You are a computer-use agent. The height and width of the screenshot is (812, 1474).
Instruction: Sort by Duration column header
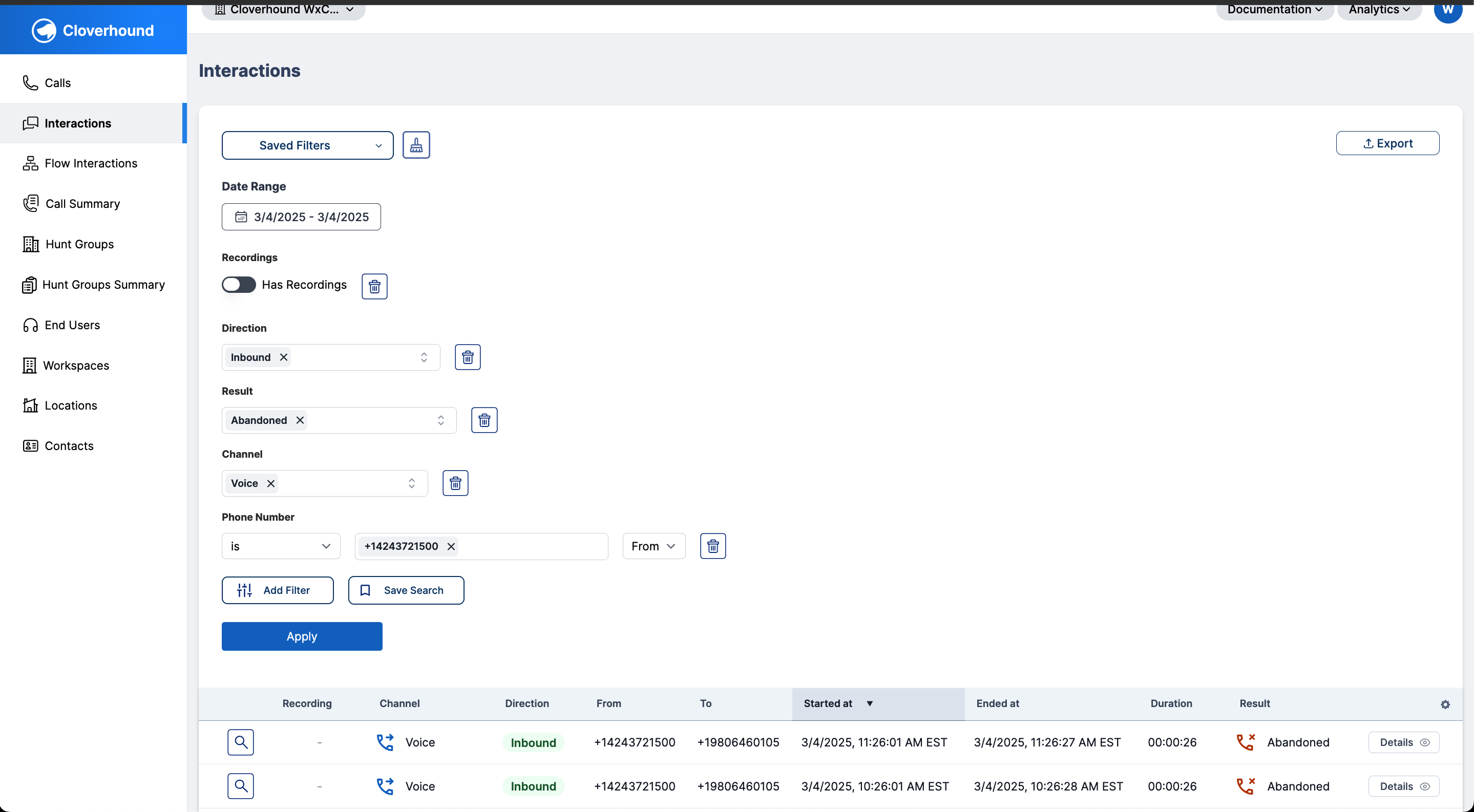click(1171, 703)
